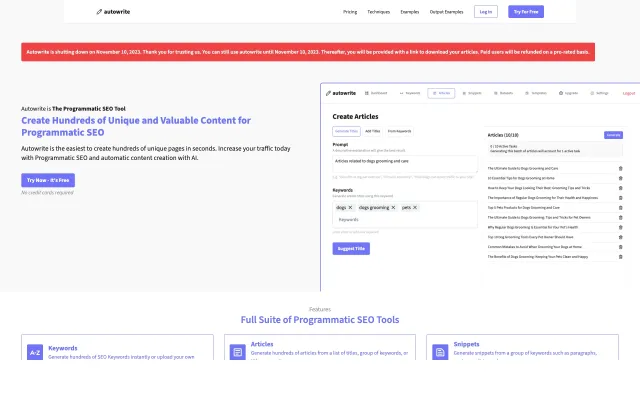This screenshot has width=640, height=400.
Task: Switch to the Add Titles tab
Action: point(372,131)
